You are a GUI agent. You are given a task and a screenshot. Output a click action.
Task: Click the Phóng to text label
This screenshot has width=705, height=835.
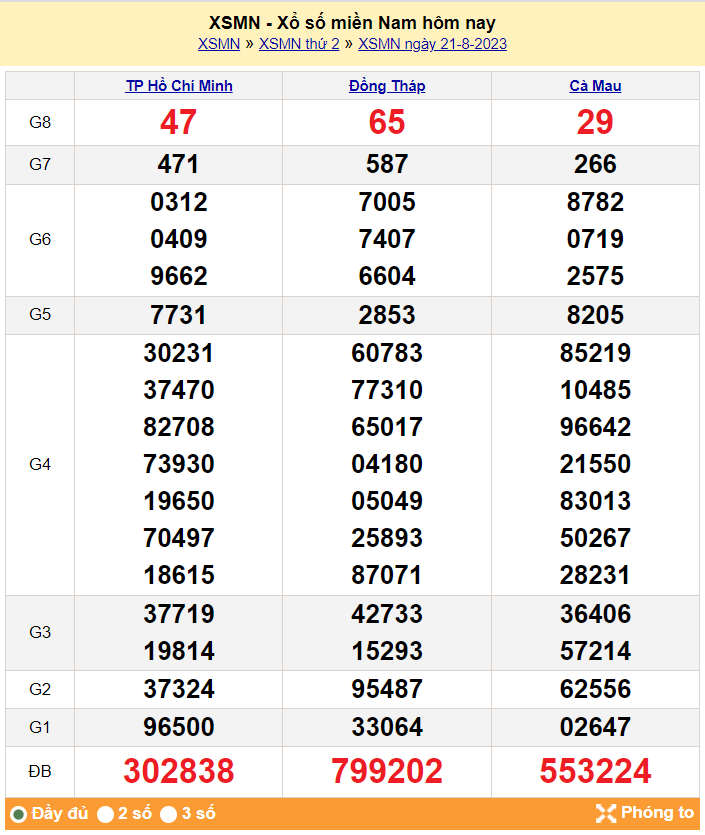click(x=657, y=813)
